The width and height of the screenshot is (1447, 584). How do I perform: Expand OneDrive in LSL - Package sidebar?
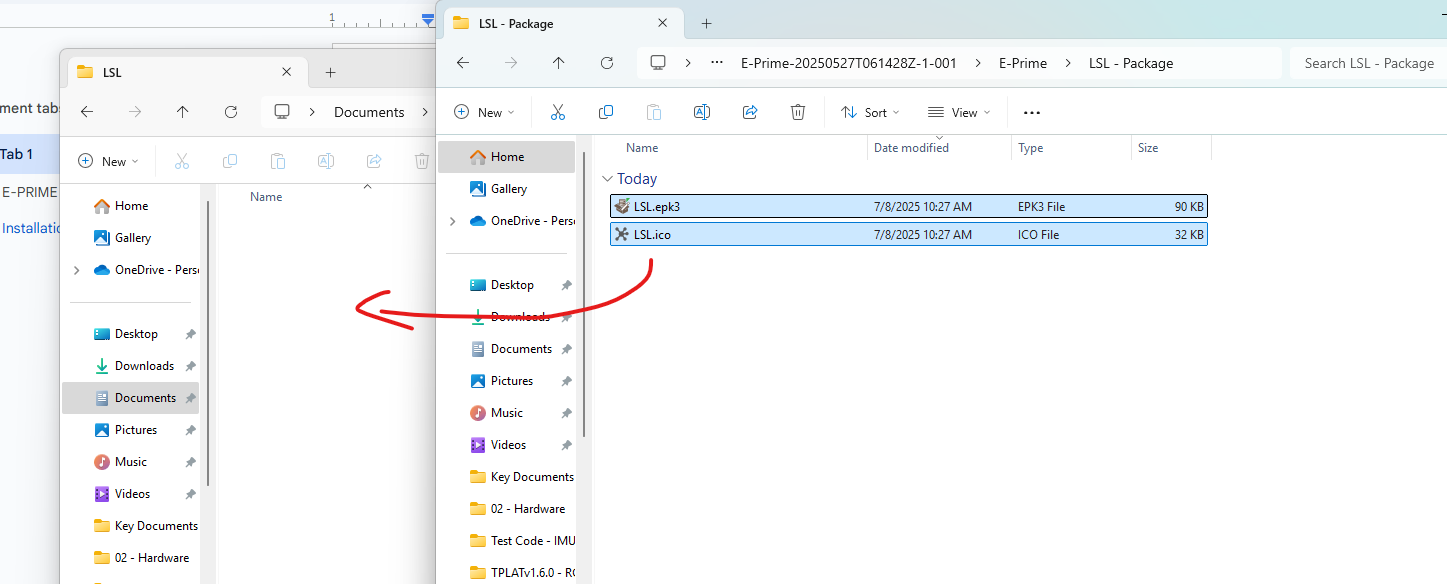[453, 221]
